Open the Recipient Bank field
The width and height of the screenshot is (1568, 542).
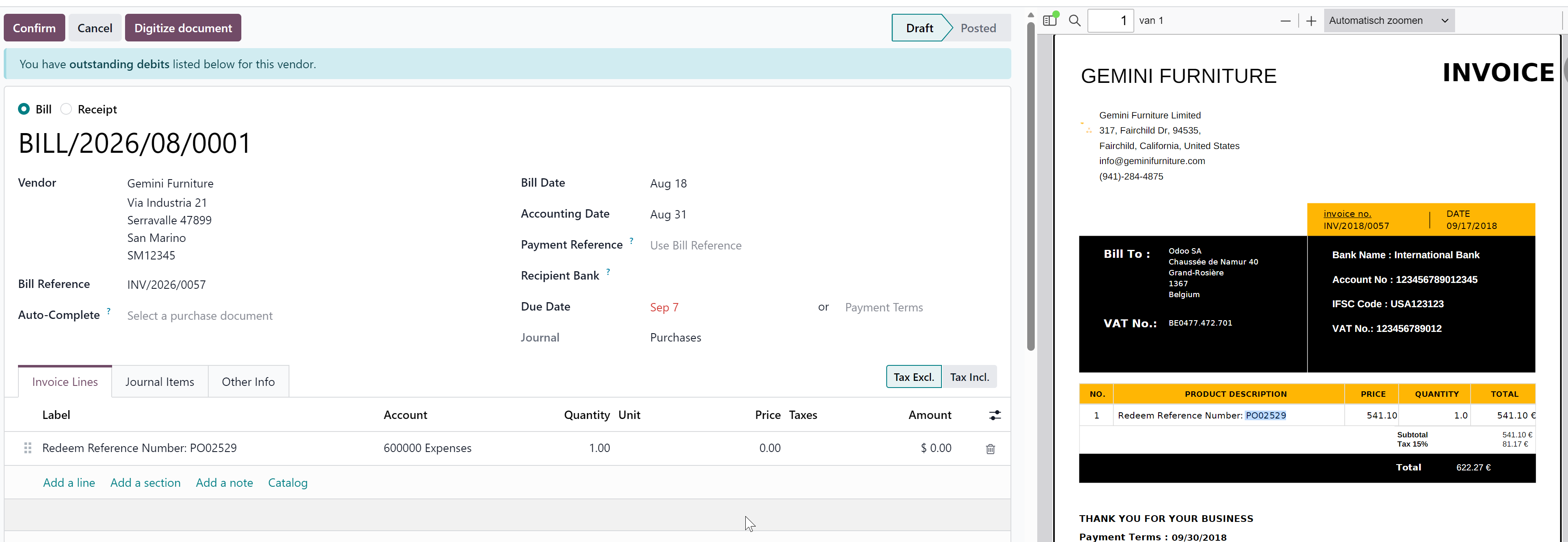823,276
